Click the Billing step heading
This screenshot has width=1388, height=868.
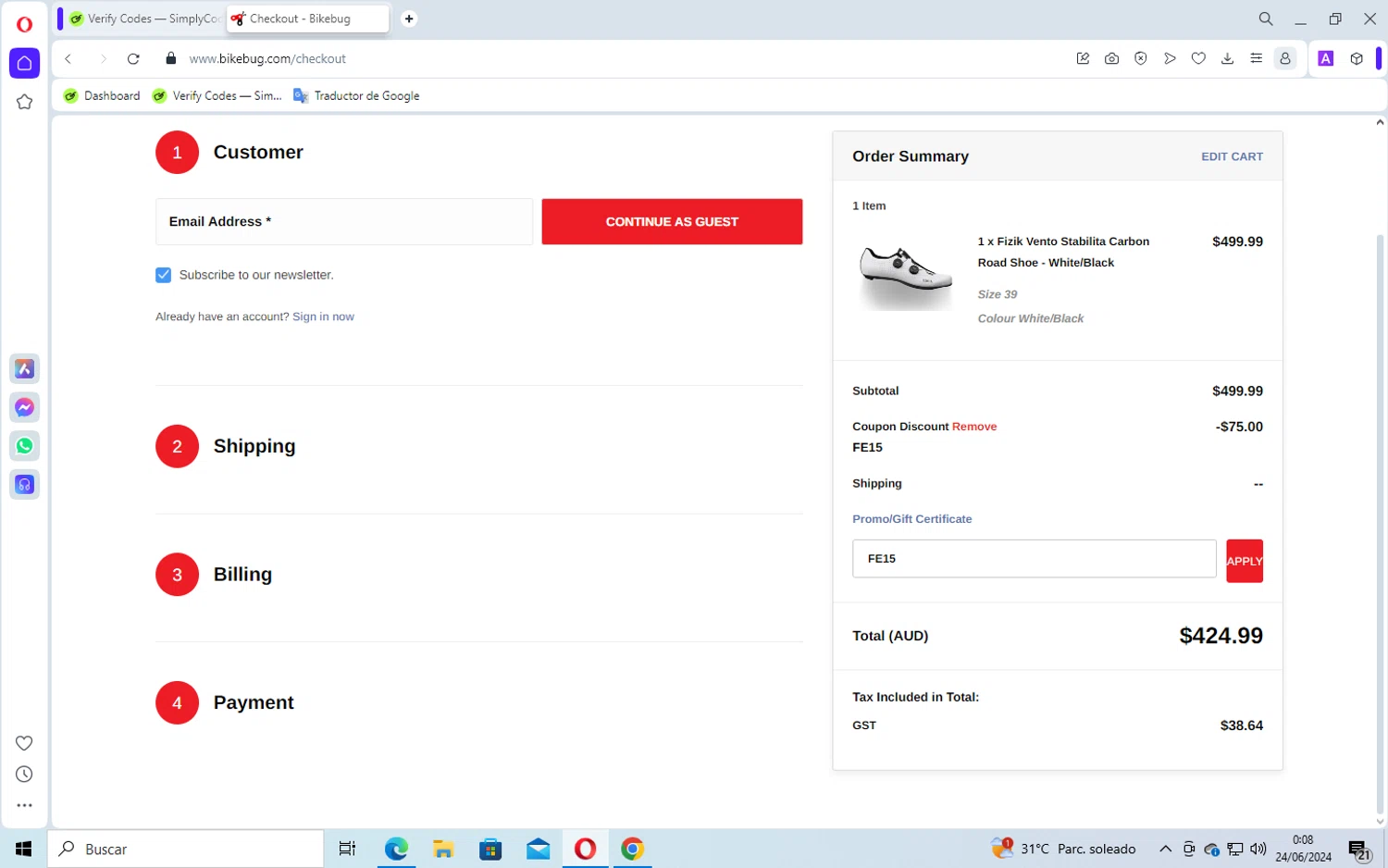coord(242,574)
